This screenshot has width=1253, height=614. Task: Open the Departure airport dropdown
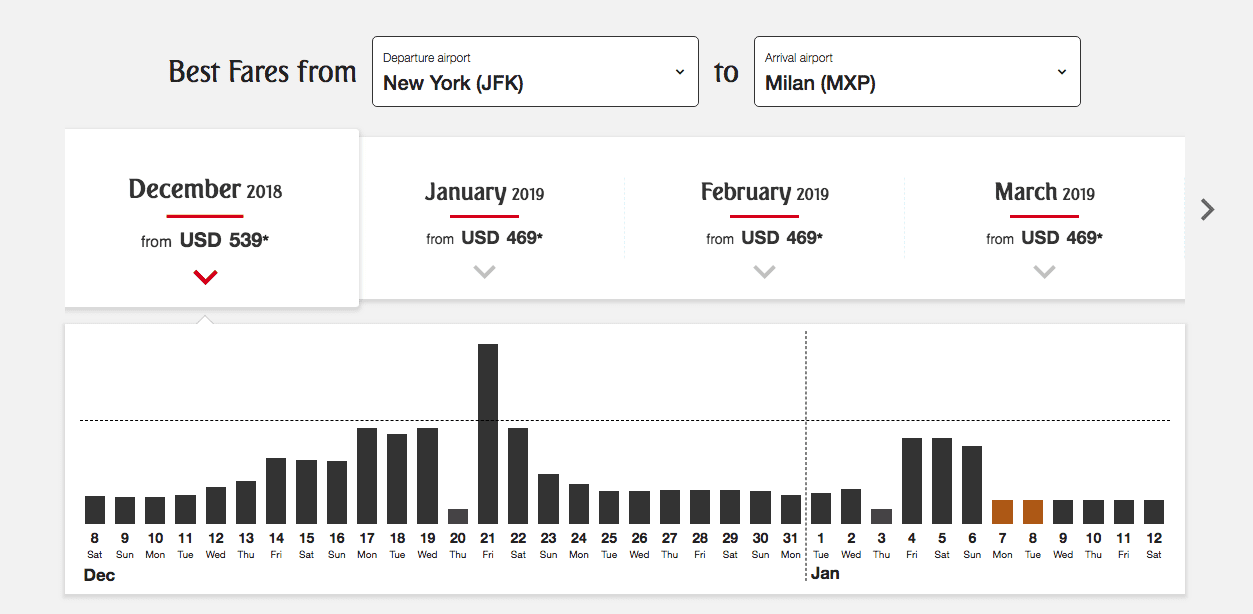click(x=535, y=71)
